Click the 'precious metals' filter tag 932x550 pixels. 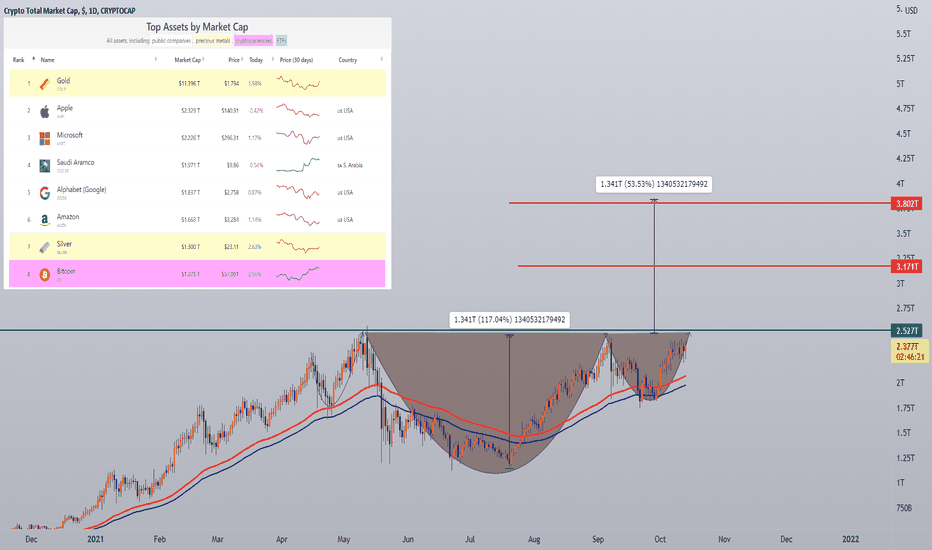(x=213, y=41)
